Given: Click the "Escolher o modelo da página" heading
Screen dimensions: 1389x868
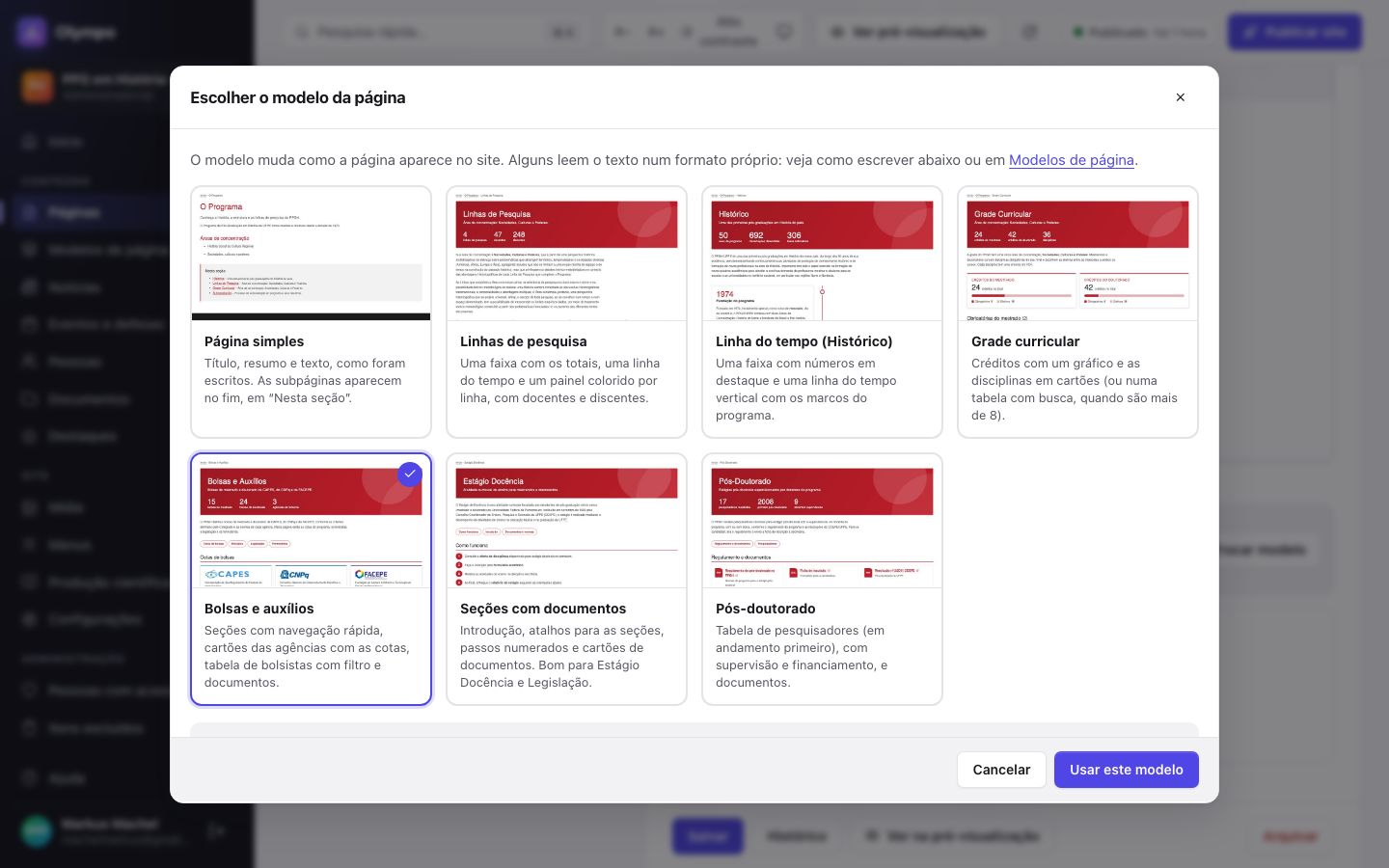Looking at the screenshot, I should (x=298, y=97).
